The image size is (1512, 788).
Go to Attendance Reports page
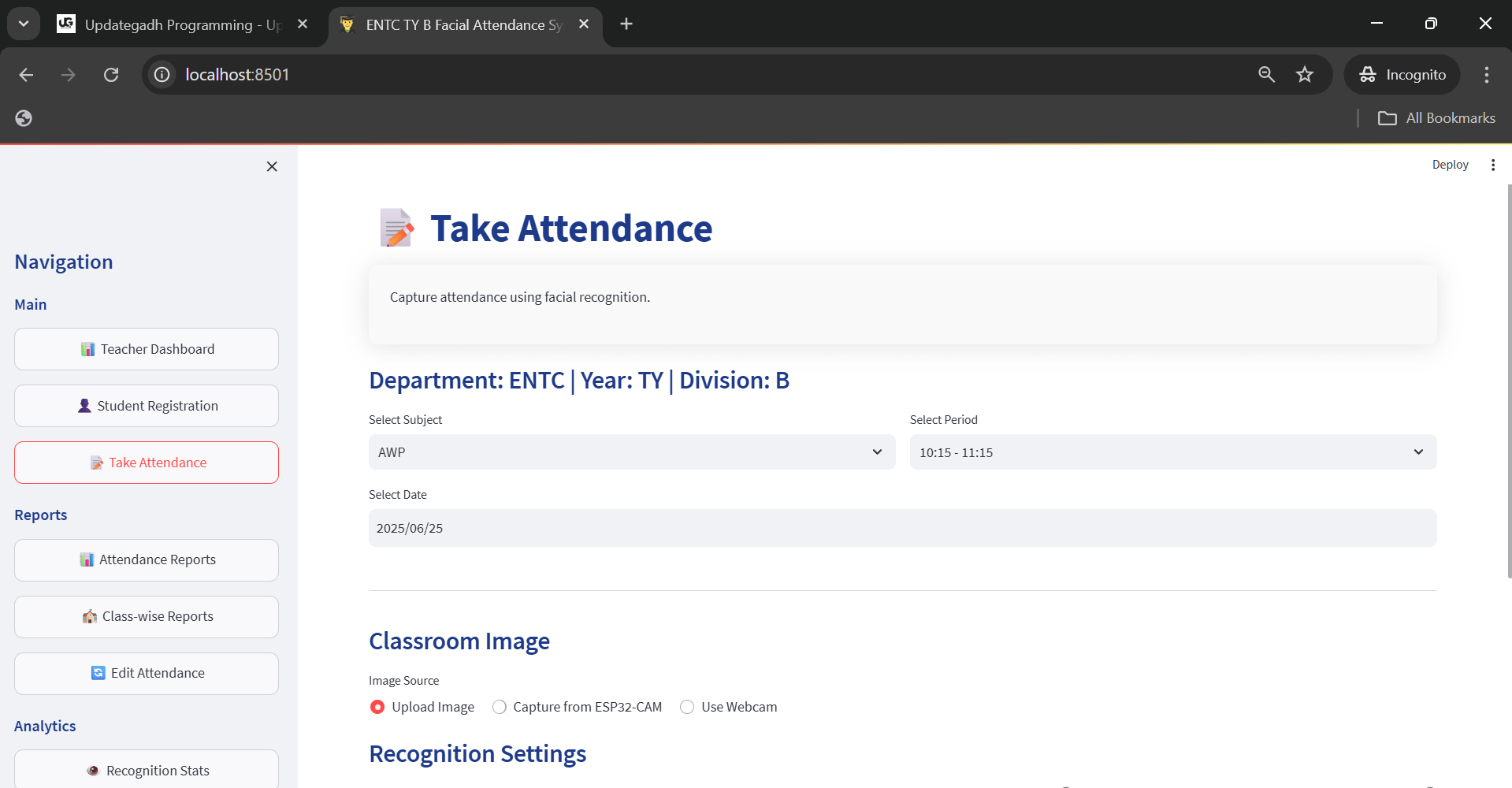(x=147, y=559)
